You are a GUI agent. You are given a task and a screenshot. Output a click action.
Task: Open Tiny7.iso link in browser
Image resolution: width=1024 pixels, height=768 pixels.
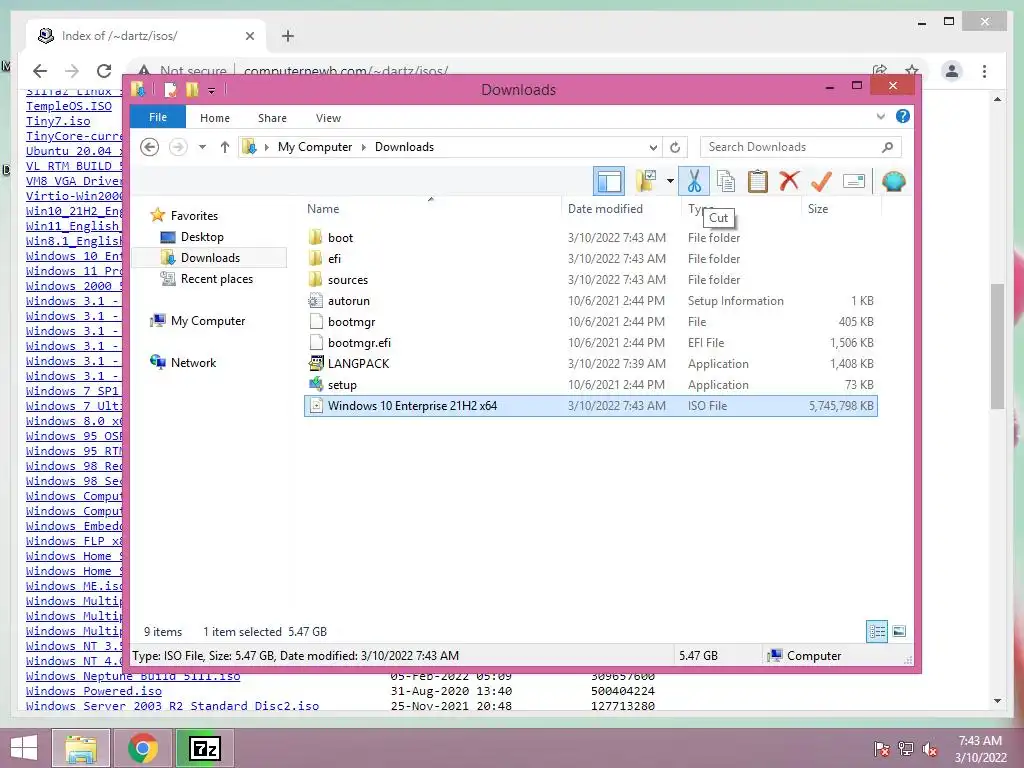58,121
